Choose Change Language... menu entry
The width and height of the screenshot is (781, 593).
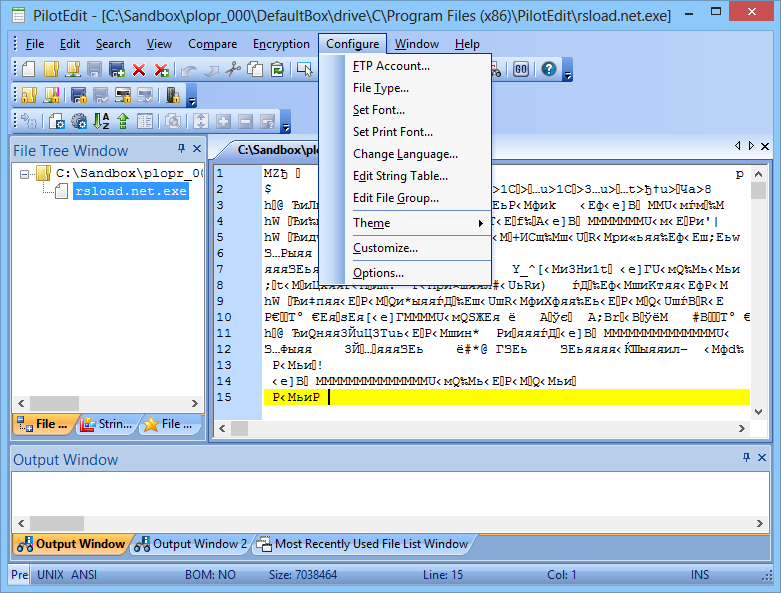(405, 154)
